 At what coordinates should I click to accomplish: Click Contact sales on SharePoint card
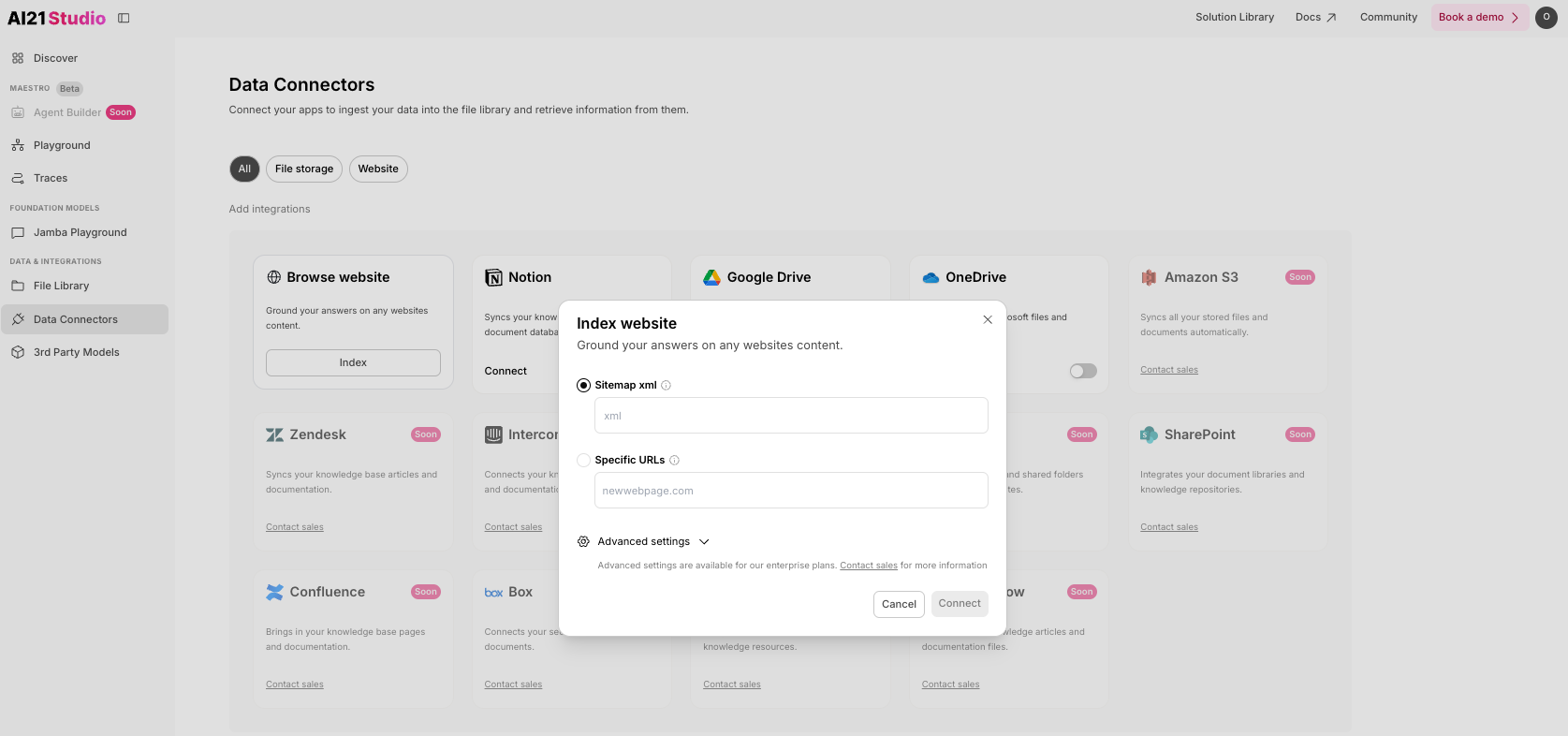[1169, 527]
